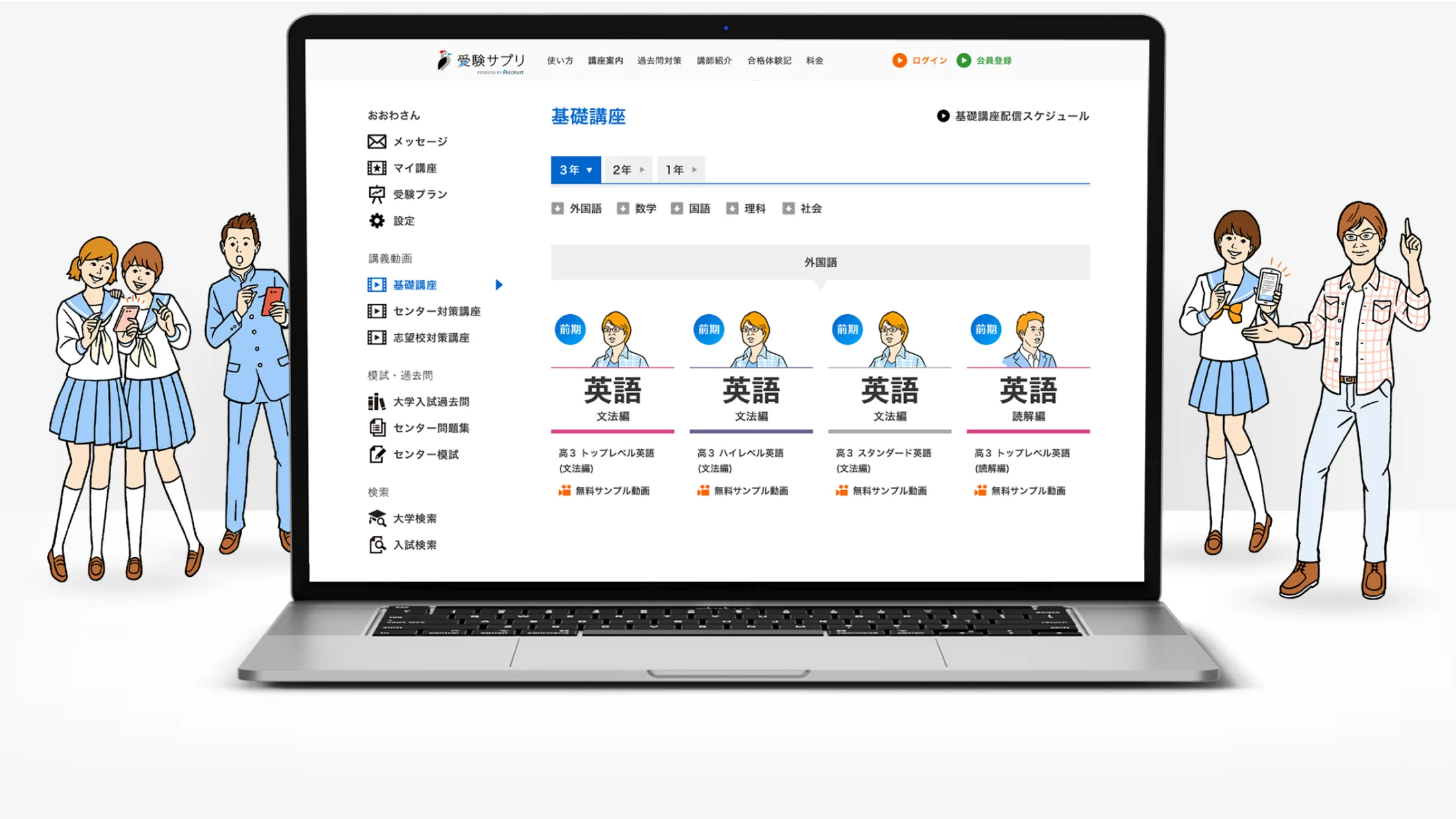The image size is (1456, 819).
Task: Click the pink underline of 英語 読解編 card
Action: tap(1027, 431)
